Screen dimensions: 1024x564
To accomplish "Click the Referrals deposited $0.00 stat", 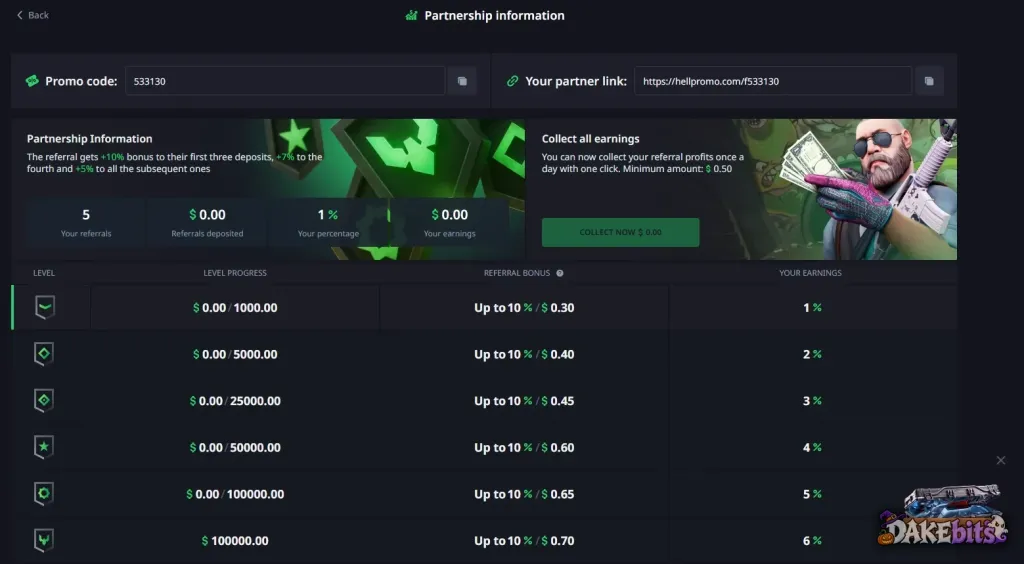I will pos(207,222).
